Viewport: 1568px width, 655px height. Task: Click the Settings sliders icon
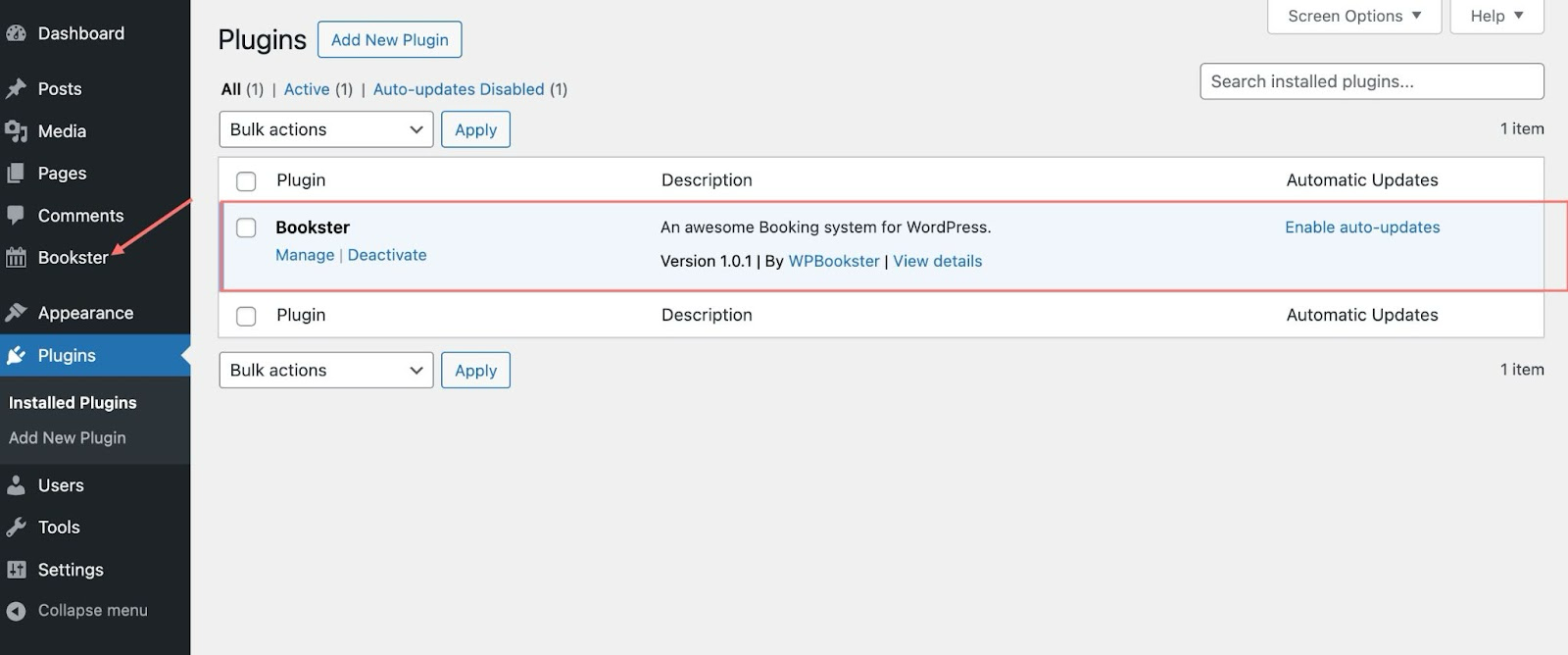[x=16, y=570]
